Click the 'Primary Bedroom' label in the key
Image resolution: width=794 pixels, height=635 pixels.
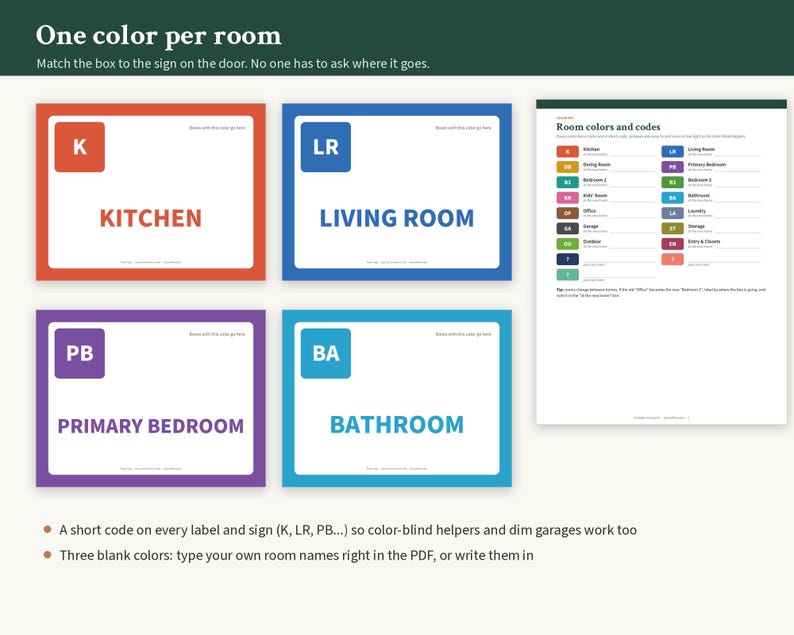[x=707, y=165]
